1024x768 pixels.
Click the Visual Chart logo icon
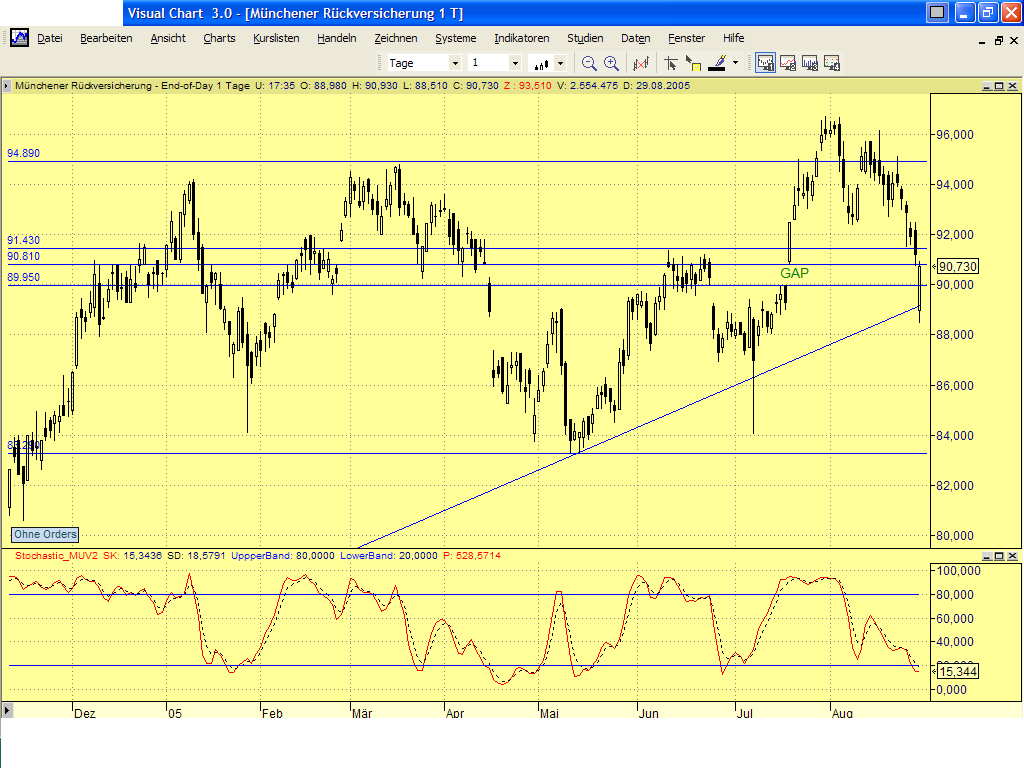coord(19,37)
